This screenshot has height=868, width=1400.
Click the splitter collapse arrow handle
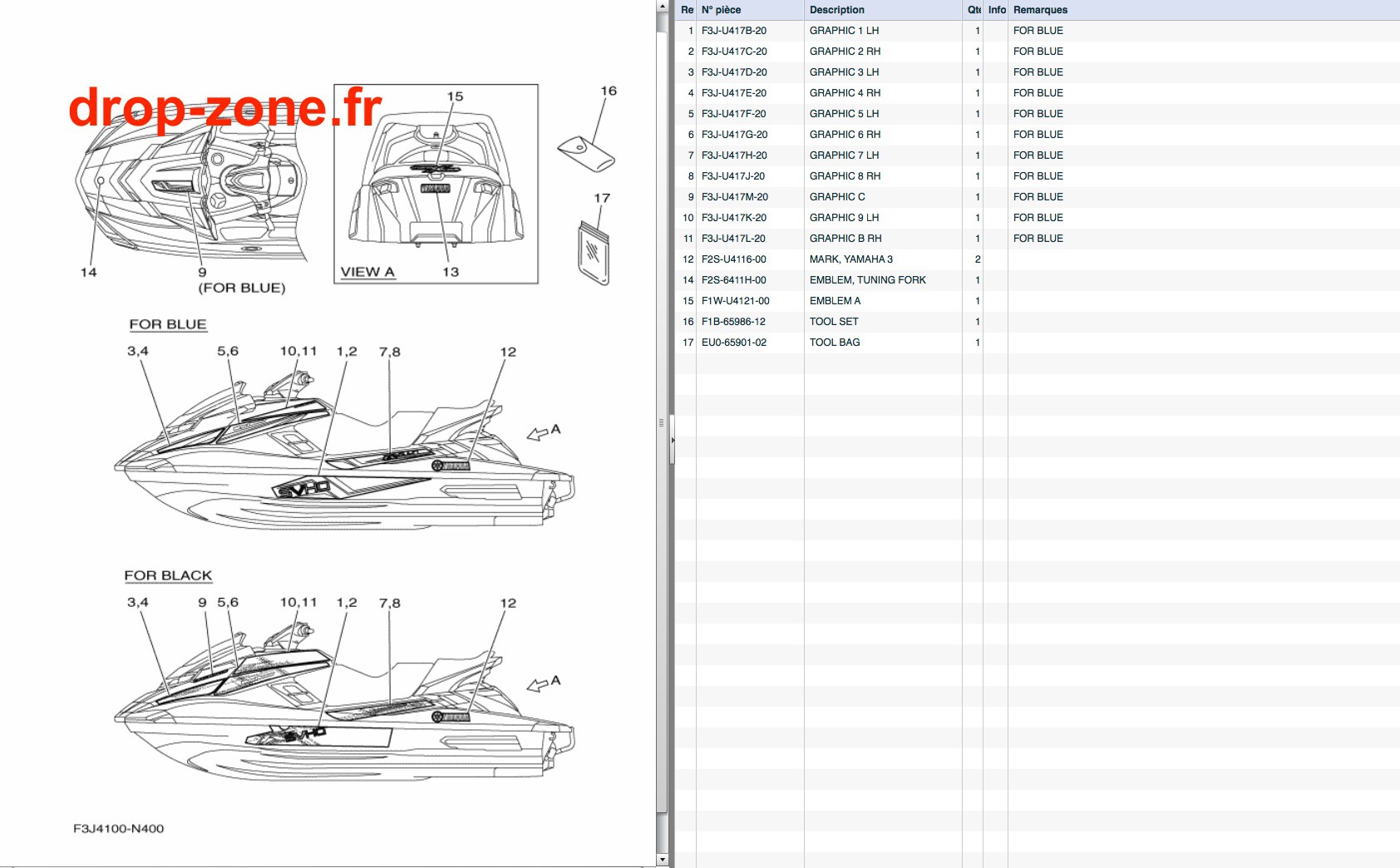(673, 440)
